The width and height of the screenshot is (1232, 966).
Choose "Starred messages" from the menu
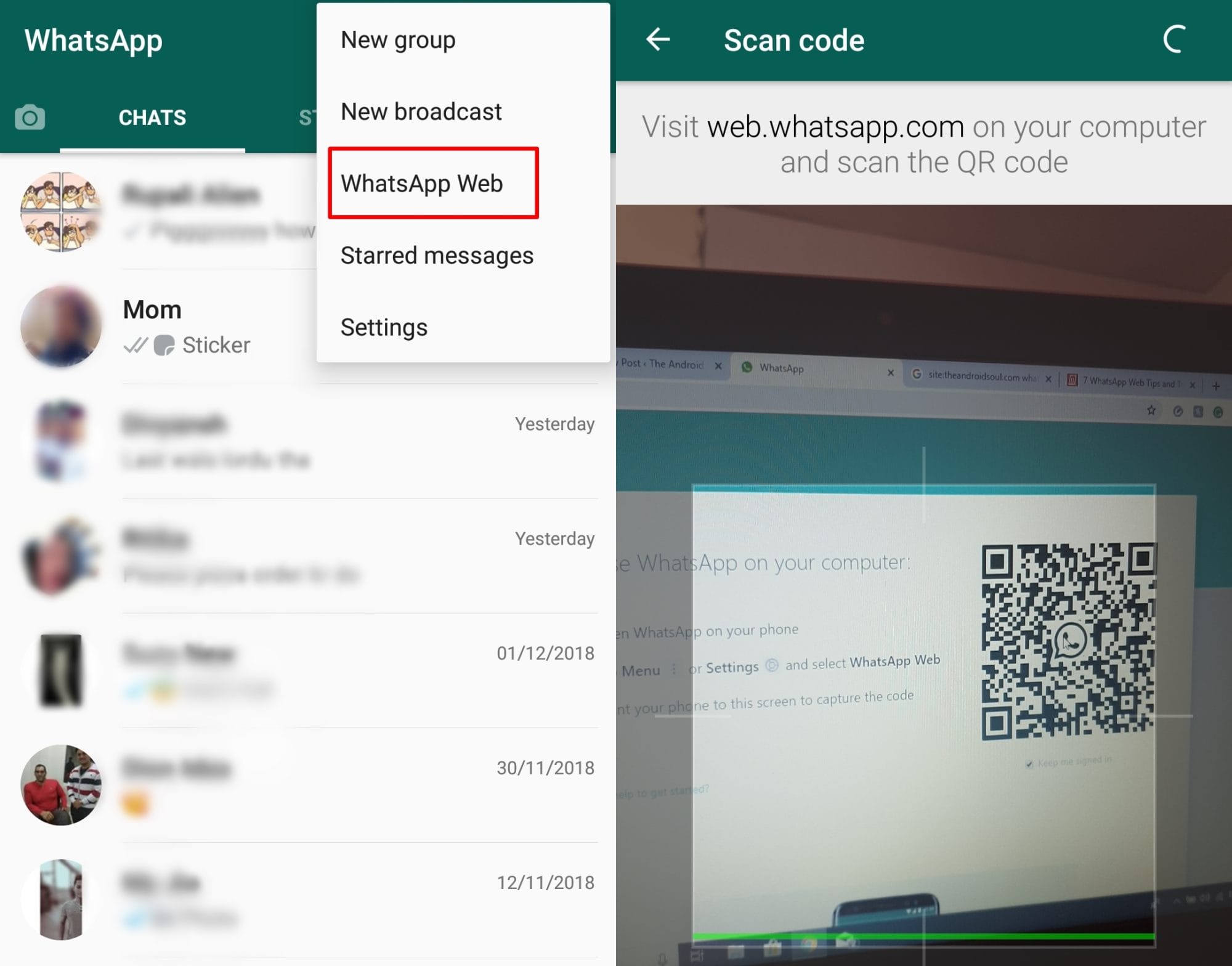click(437, 255)
